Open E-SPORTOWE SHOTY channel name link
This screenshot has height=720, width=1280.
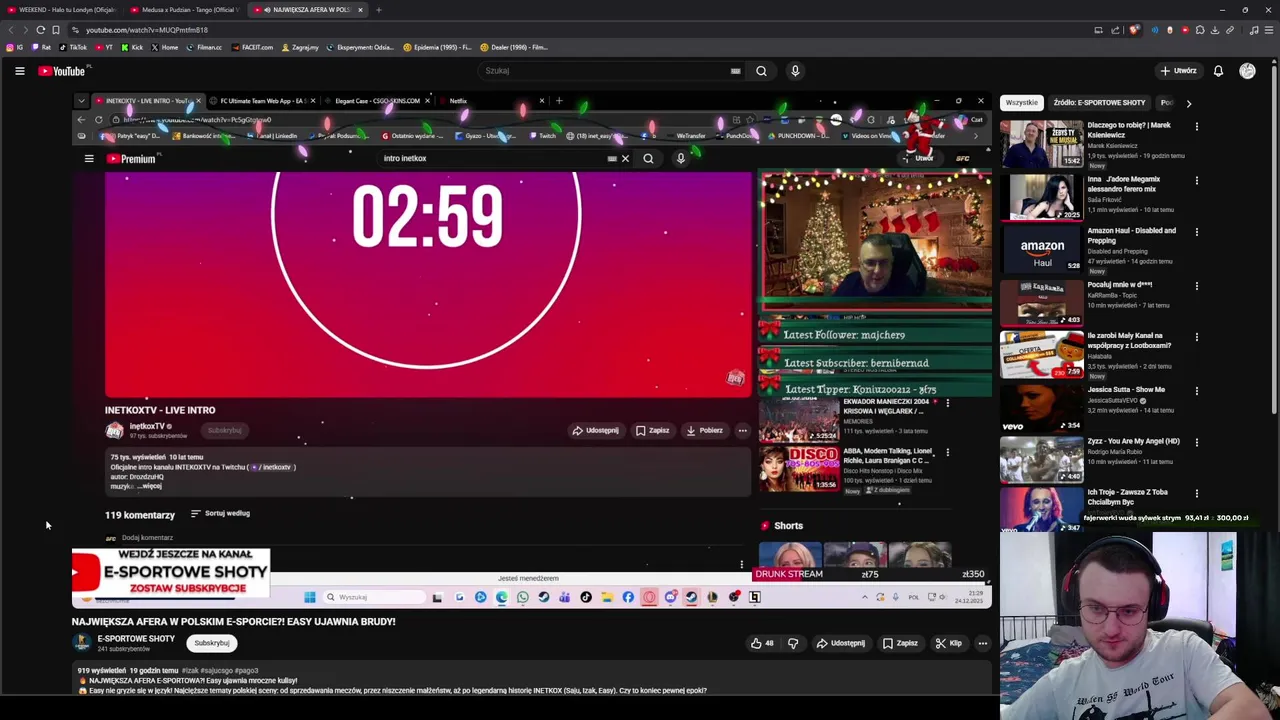(x=136, y=639)
